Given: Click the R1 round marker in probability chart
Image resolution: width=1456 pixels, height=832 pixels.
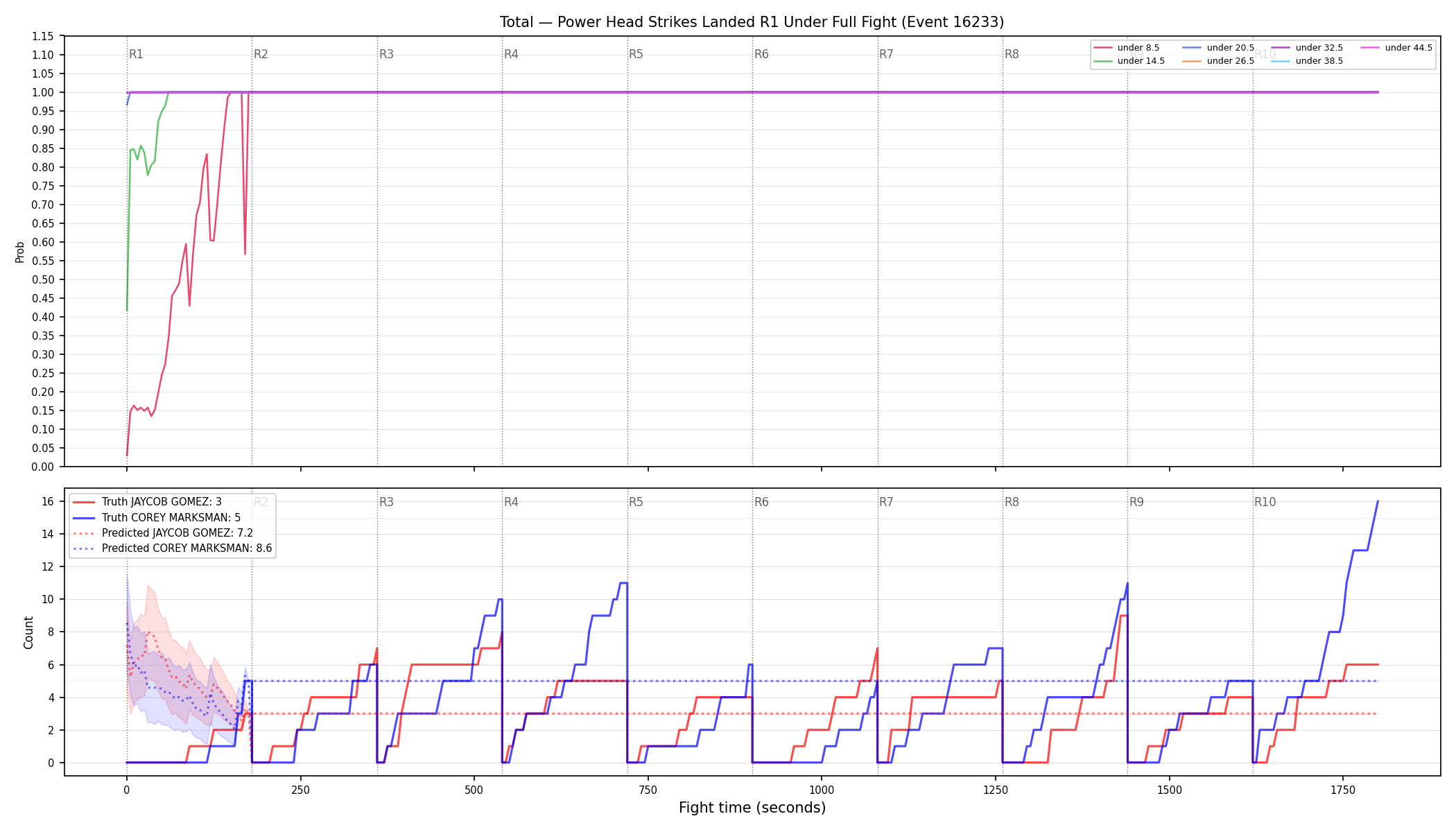Looking at the screenshot, I should click(137, 54).
